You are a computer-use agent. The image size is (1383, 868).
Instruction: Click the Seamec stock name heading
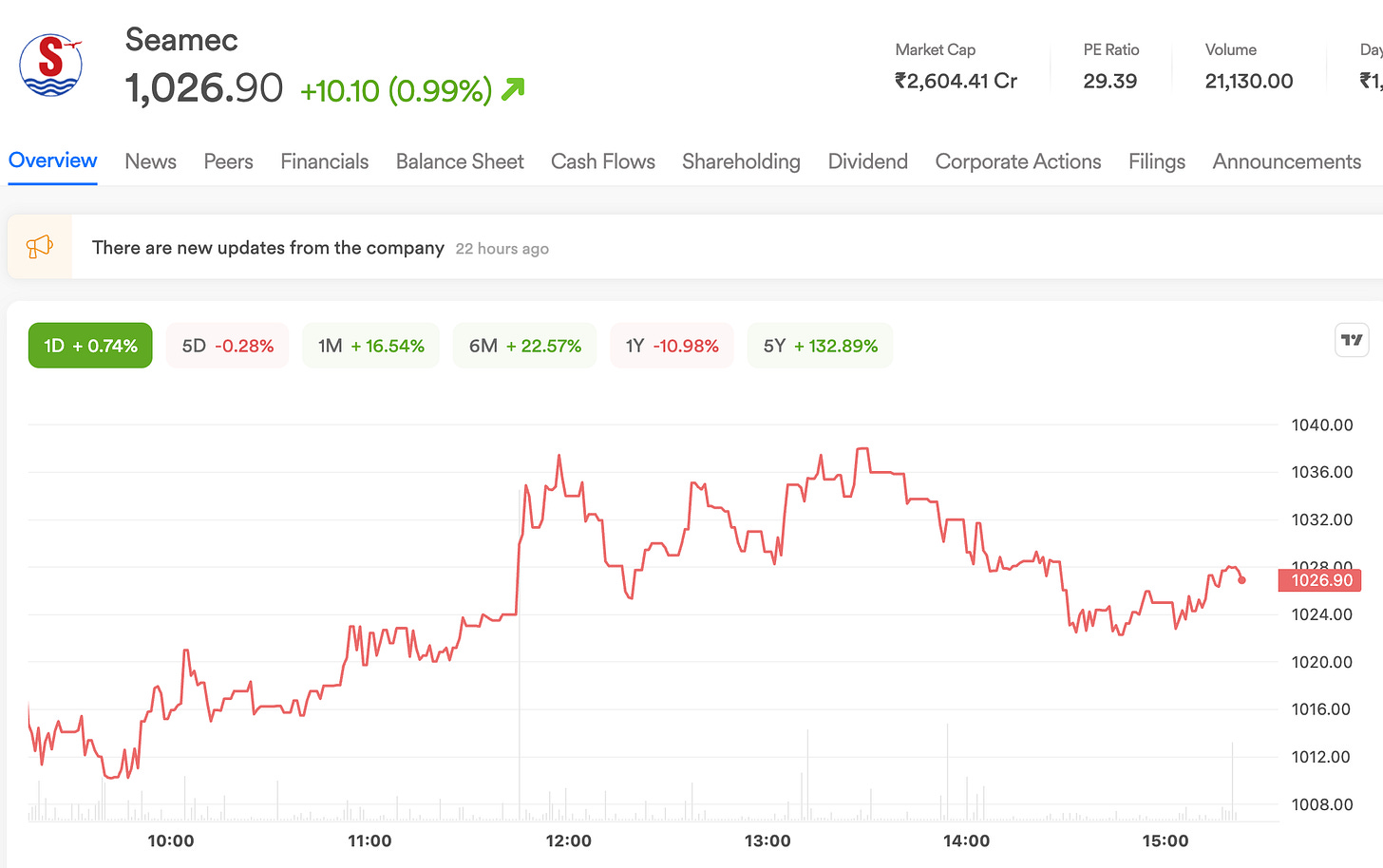pos(181,40)
